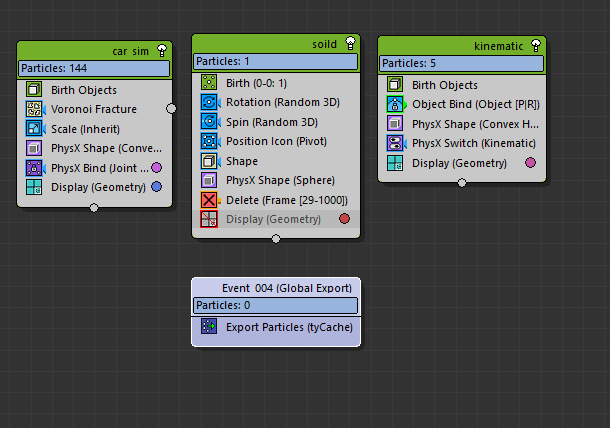Click the Scale (Inherit) operator icon
This screenshot has width=610, height=428.
pyautogui.click(x=34, y=128)
